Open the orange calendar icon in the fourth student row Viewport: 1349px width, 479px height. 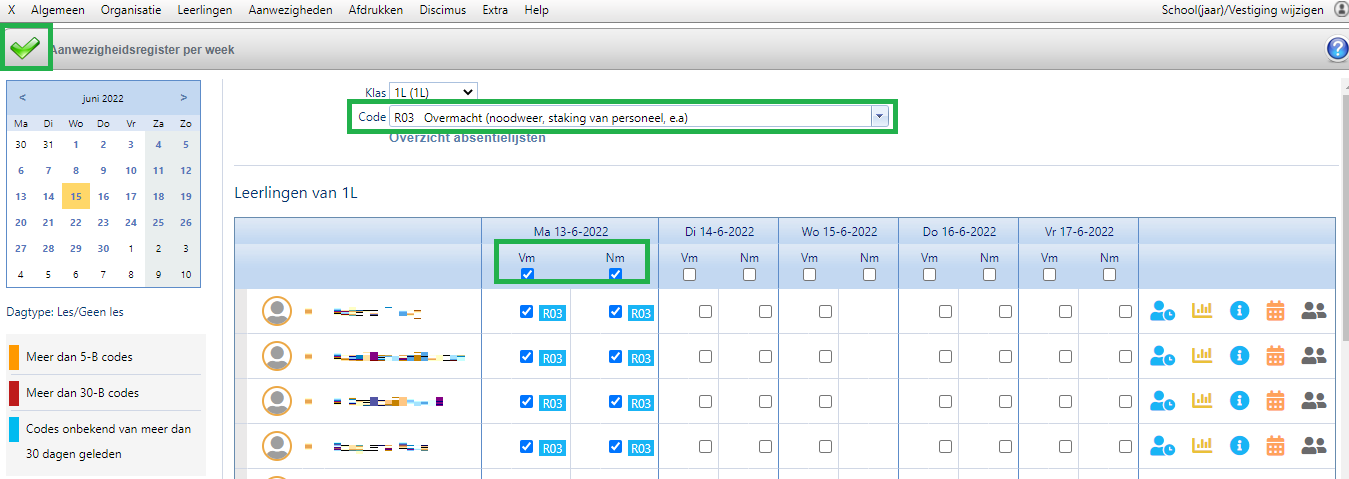click(x=1275, y=446)
